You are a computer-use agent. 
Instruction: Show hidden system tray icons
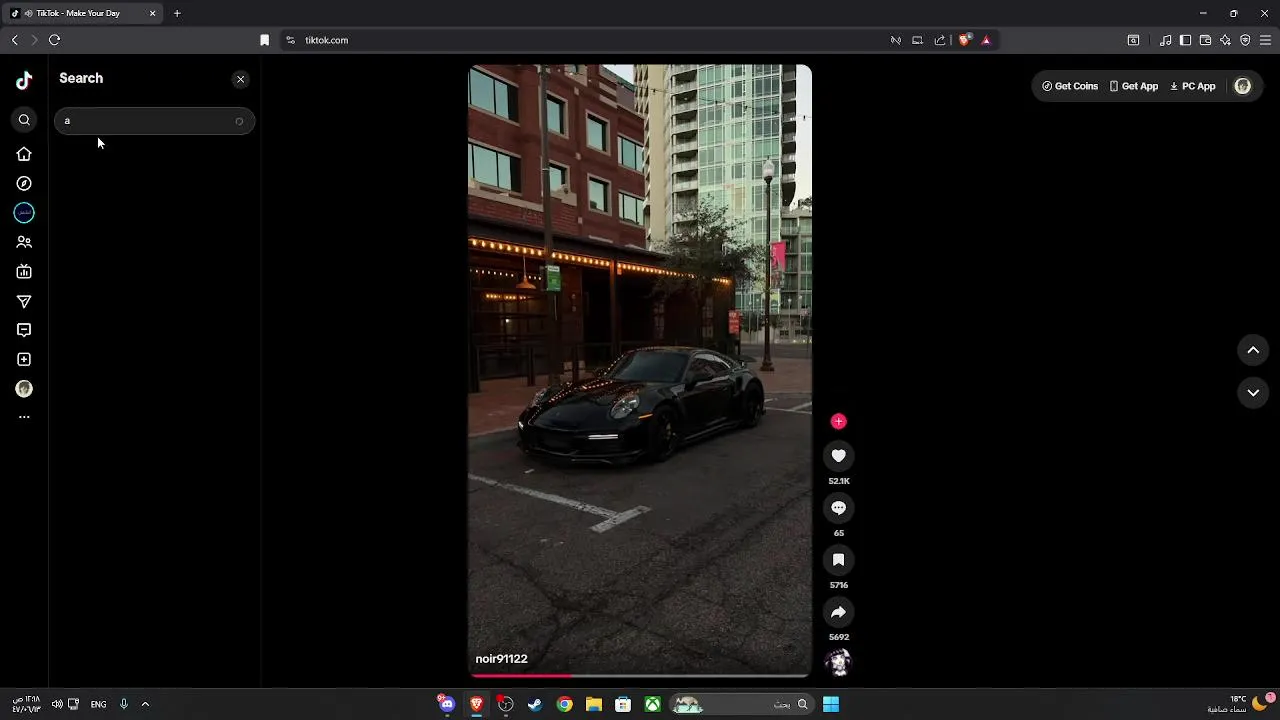point(145,704)
